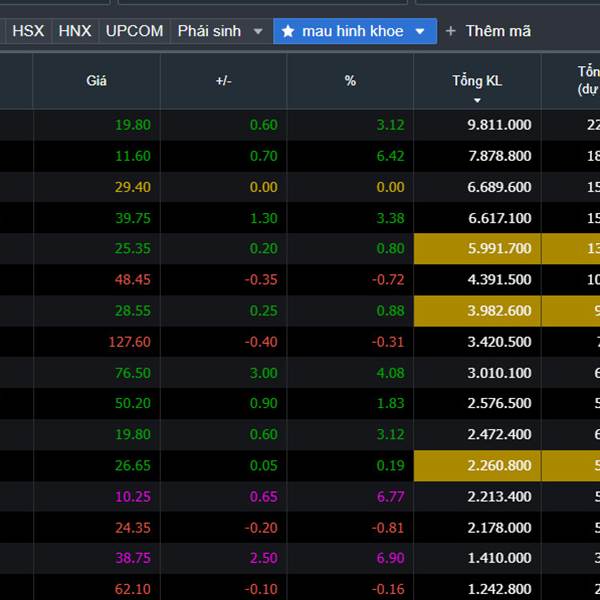Click the price change 0.90
Screen dimensions: 600x600
264,403
